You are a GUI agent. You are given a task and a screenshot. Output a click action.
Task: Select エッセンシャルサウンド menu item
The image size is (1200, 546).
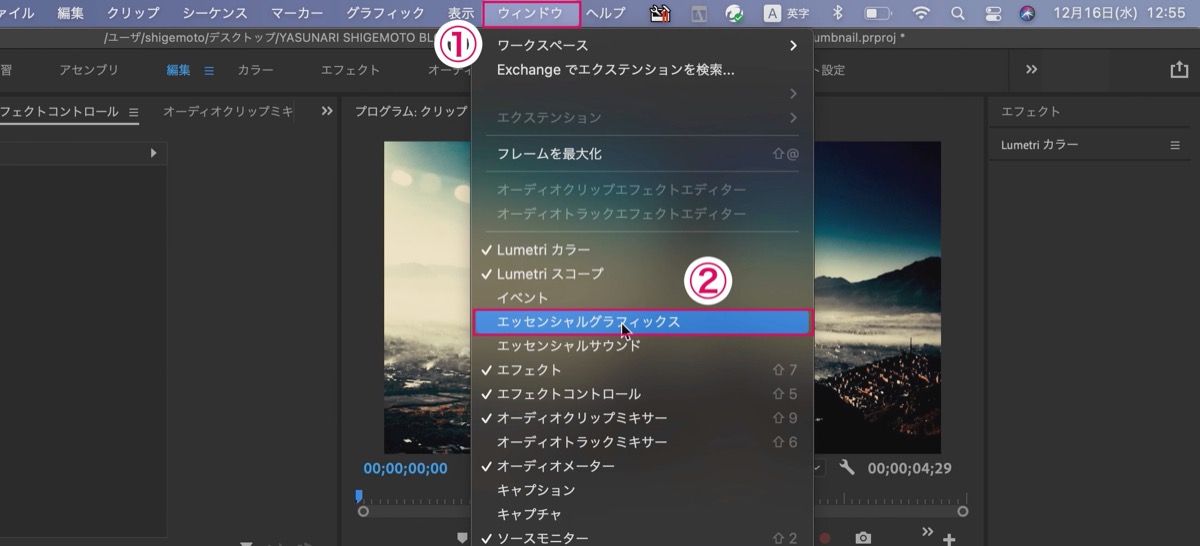[642, 346]
